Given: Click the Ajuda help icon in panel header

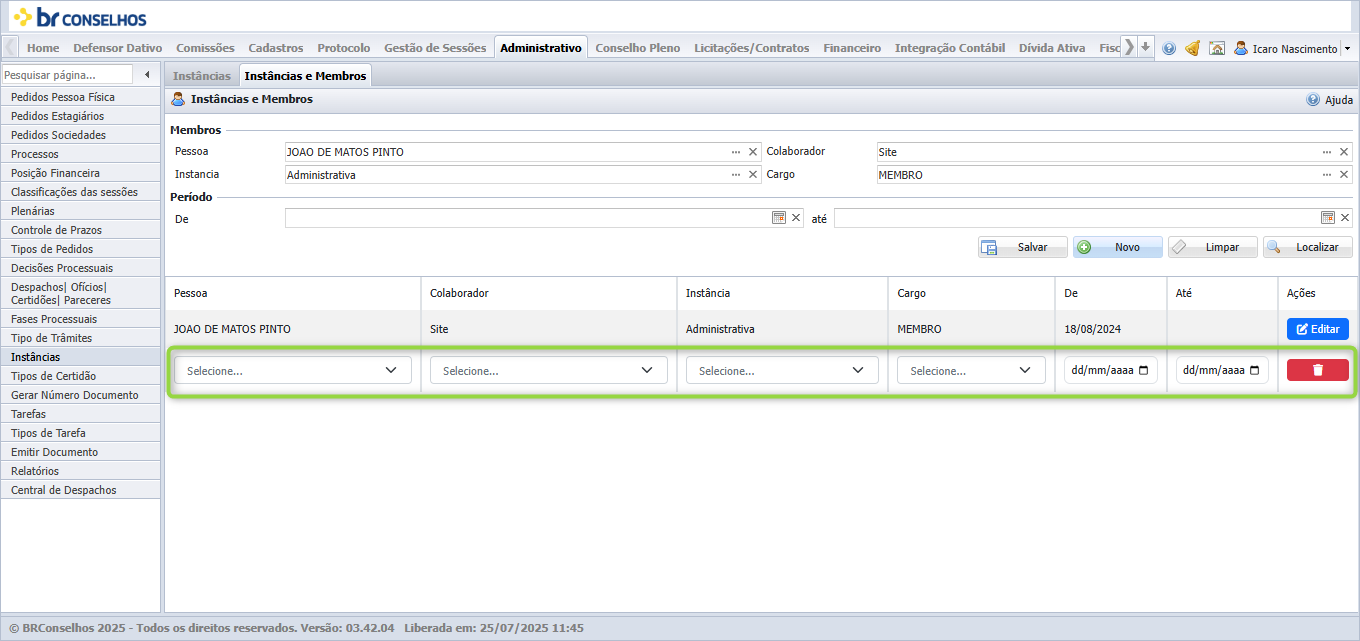Looking at the screenshot, I should 1313,100.
